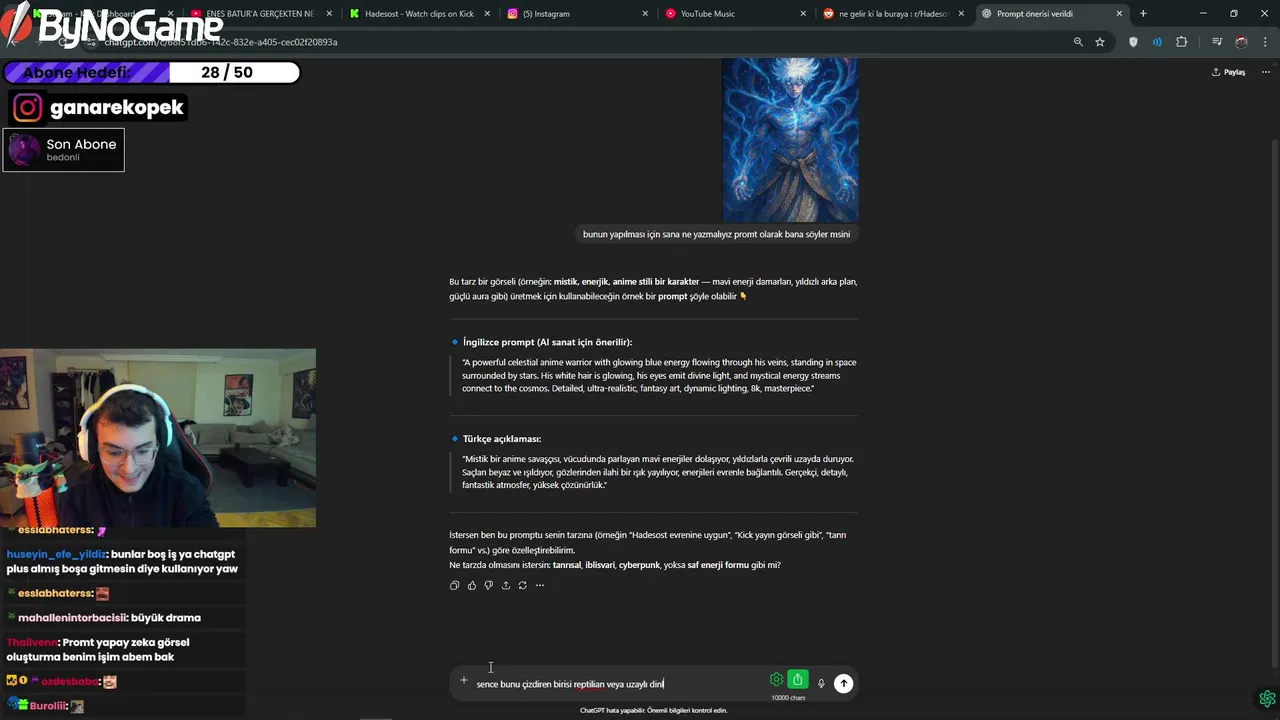Close the r/Hadesost Reddit tab
Viewport: 1280px width, 720px height.
[x=961, y=14]
